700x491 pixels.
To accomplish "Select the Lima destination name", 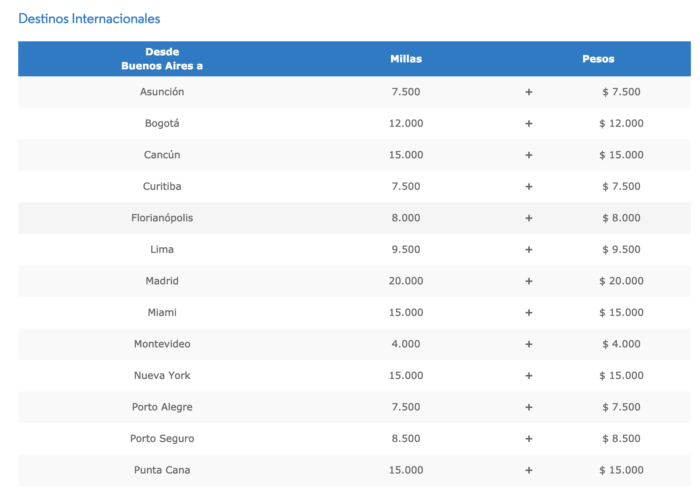I will (162, 249).
